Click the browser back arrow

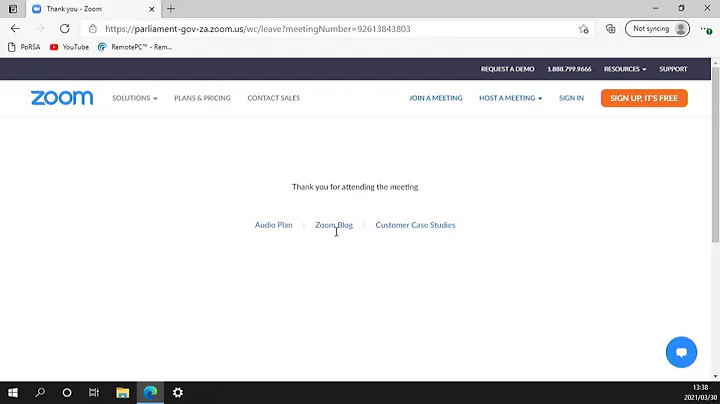(15, 28)
